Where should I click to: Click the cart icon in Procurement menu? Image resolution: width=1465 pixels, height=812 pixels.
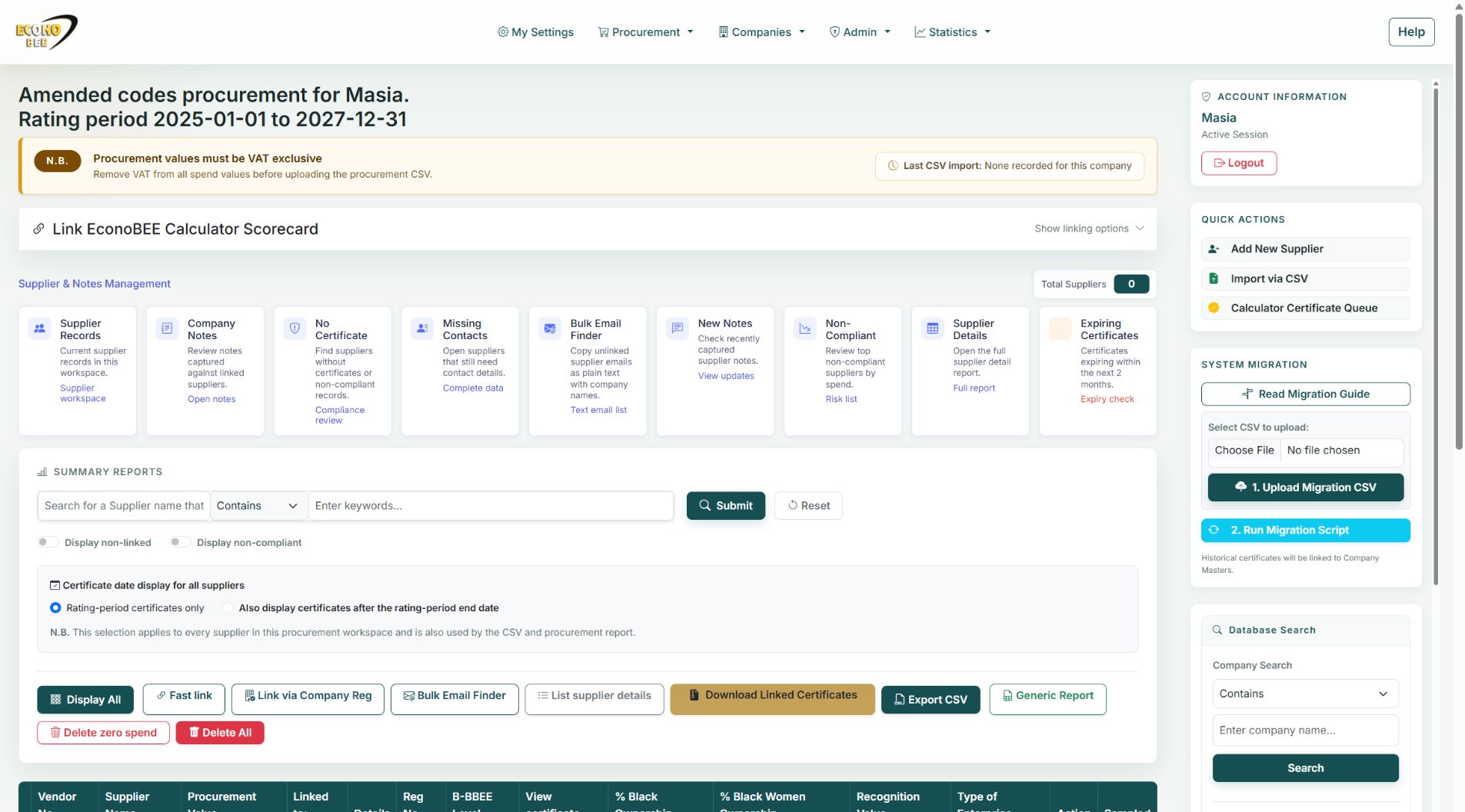[x=604, y=32]
